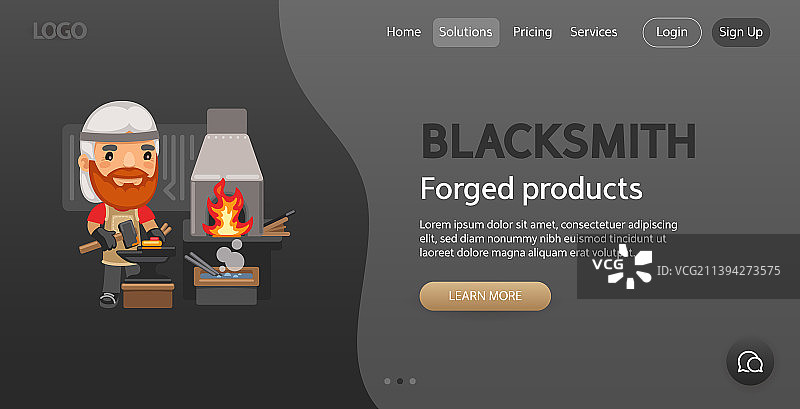
Task: Click the blacksmith's bearded face
Action: pyautogui.click(x=124, y=167)
